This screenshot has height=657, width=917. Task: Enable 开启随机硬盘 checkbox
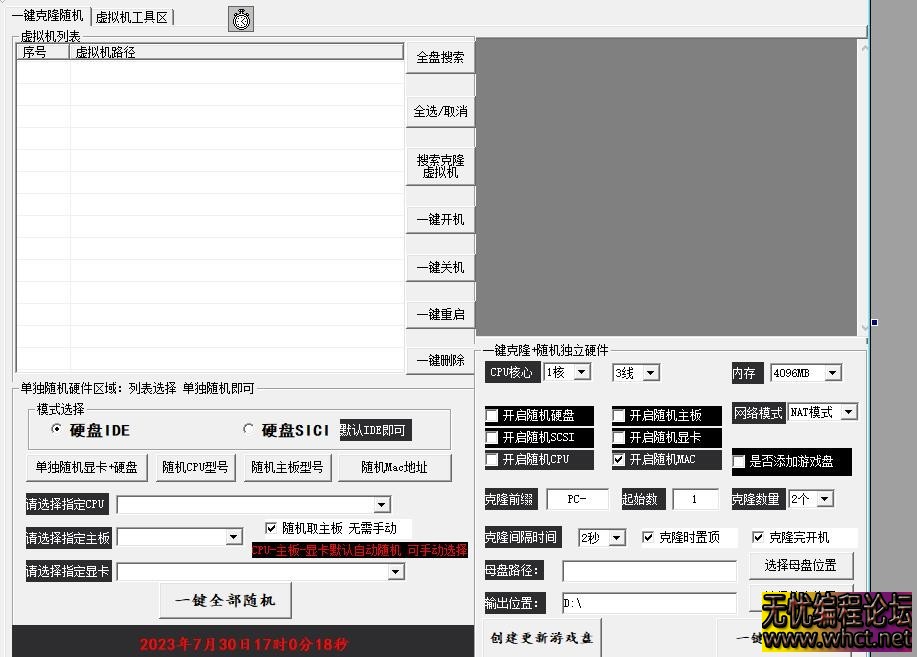tap(490, 414)
